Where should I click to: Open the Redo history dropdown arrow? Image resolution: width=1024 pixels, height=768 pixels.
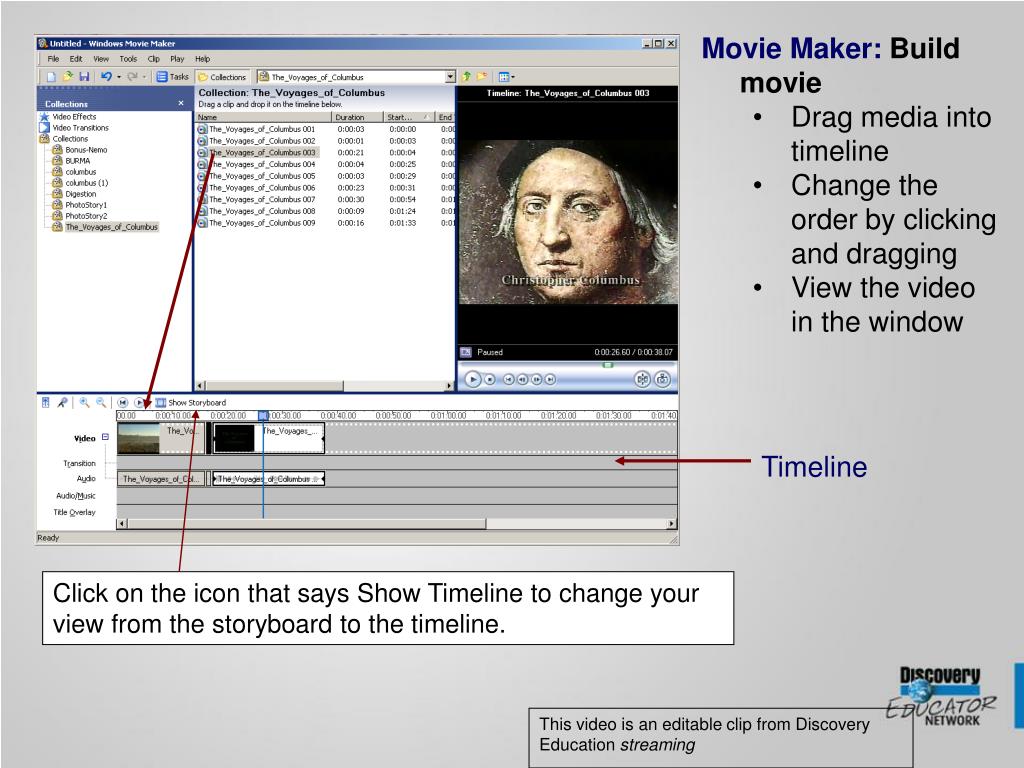click(x=144, y=77)
